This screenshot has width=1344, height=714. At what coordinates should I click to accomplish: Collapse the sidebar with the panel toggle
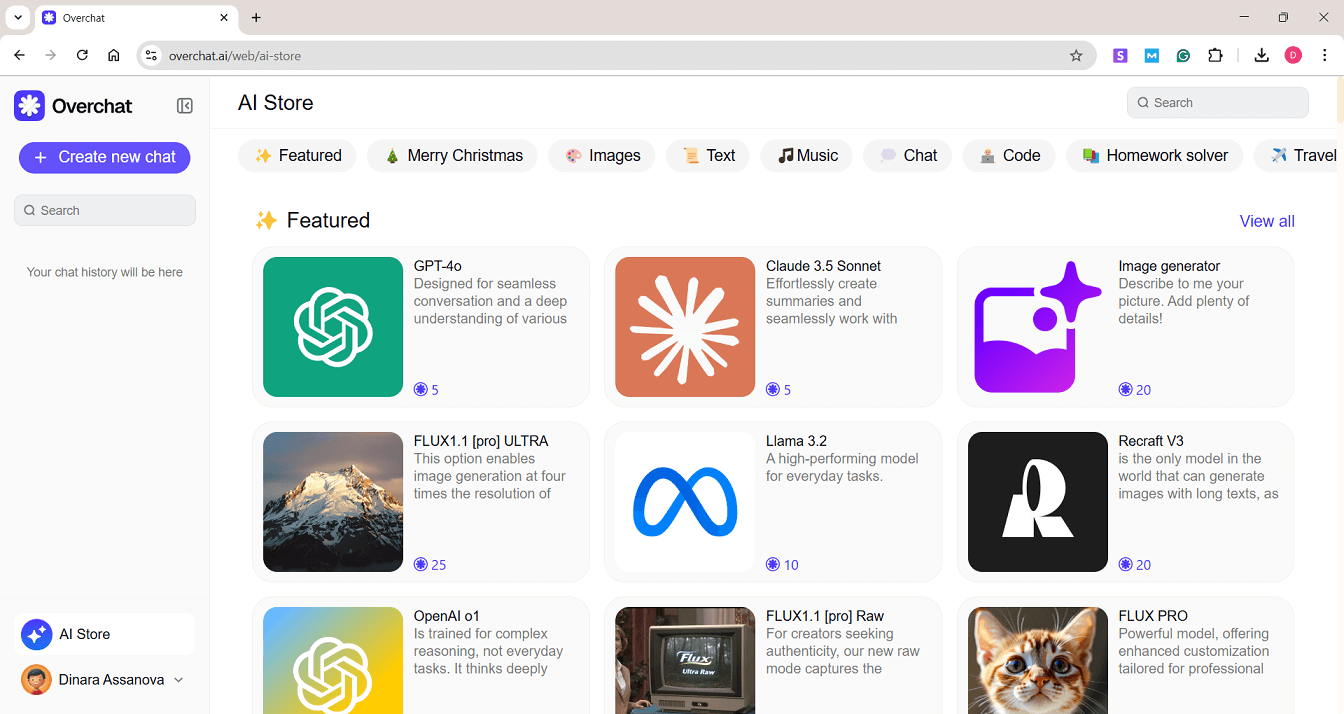coord(185,105)
